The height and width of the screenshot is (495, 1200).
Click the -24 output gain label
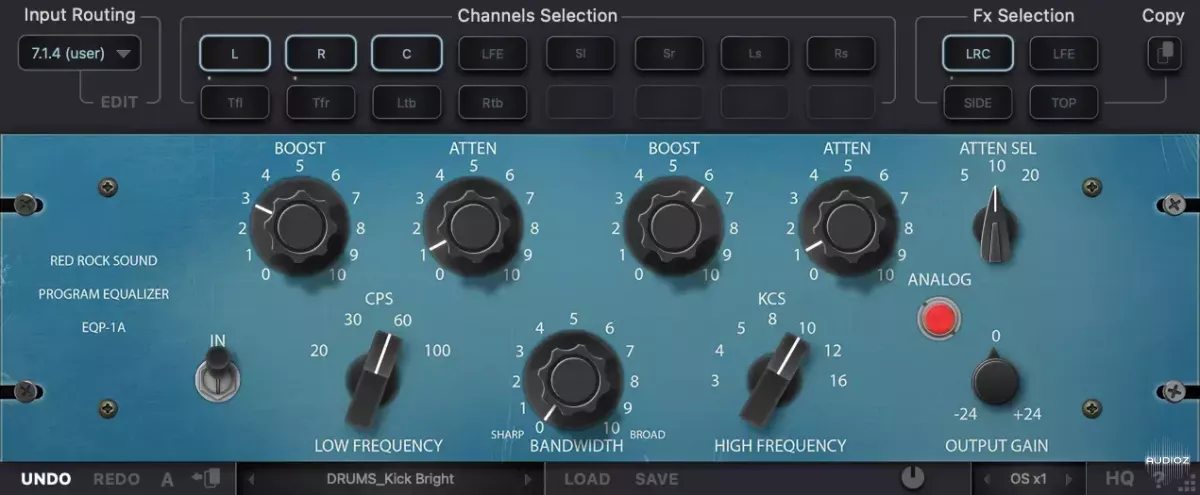964,415
